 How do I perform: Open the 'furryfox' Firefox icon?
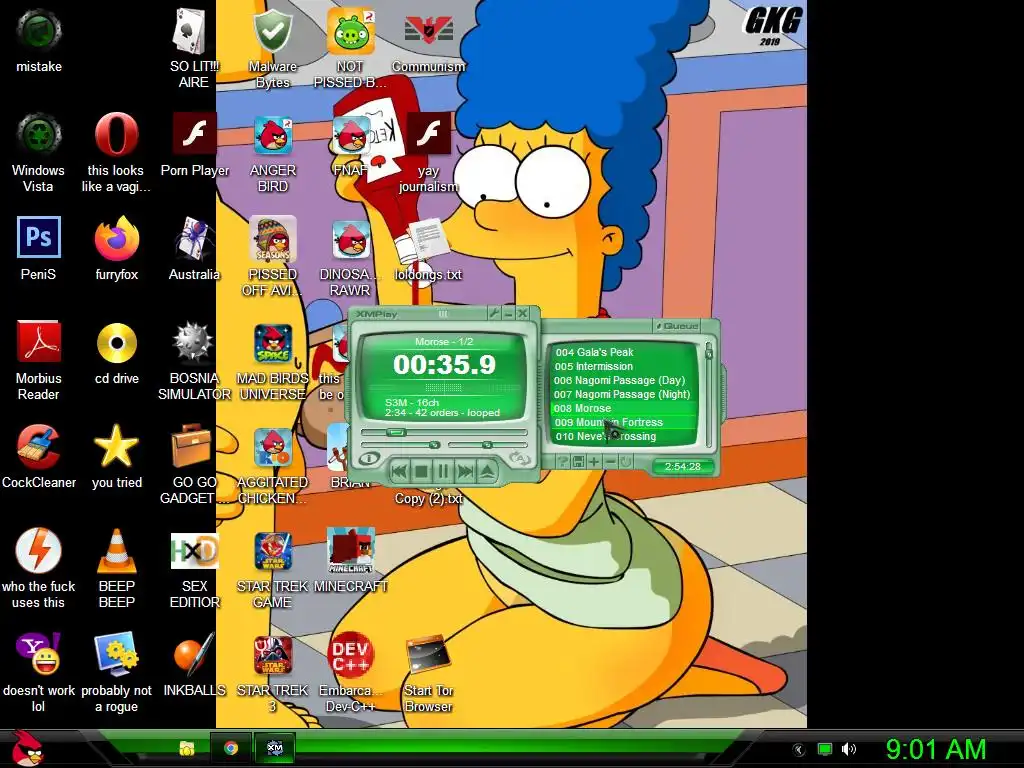[116, 248]
